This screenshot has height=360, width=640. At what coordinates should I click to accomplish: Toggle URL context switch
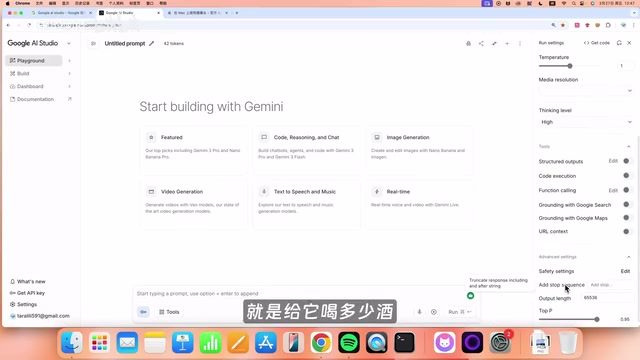pos(628,231)
